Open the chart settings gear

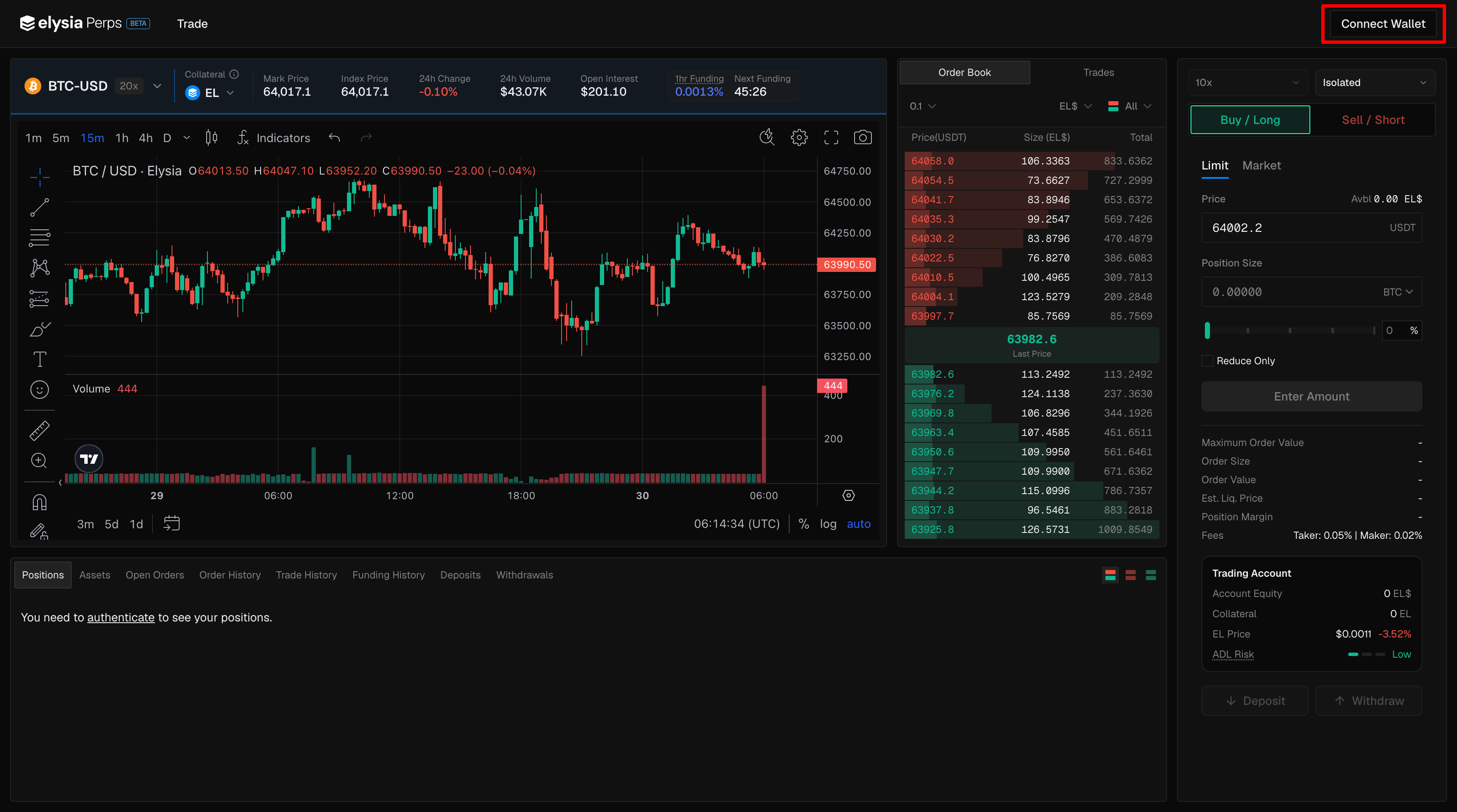[x=798, y=137]
